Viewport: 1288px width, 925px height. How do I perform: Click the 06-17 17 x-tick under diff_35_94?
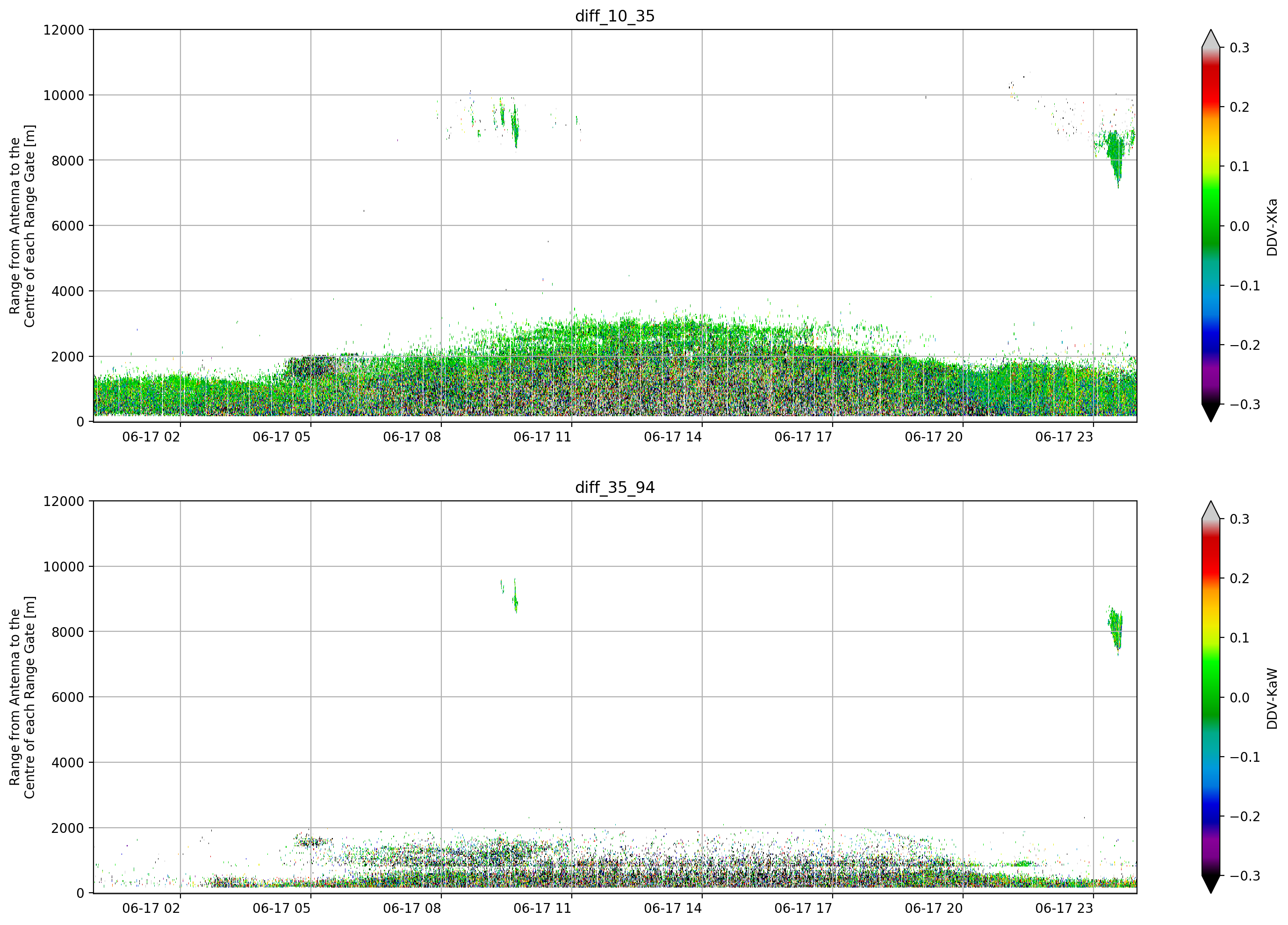pos(804,909)
